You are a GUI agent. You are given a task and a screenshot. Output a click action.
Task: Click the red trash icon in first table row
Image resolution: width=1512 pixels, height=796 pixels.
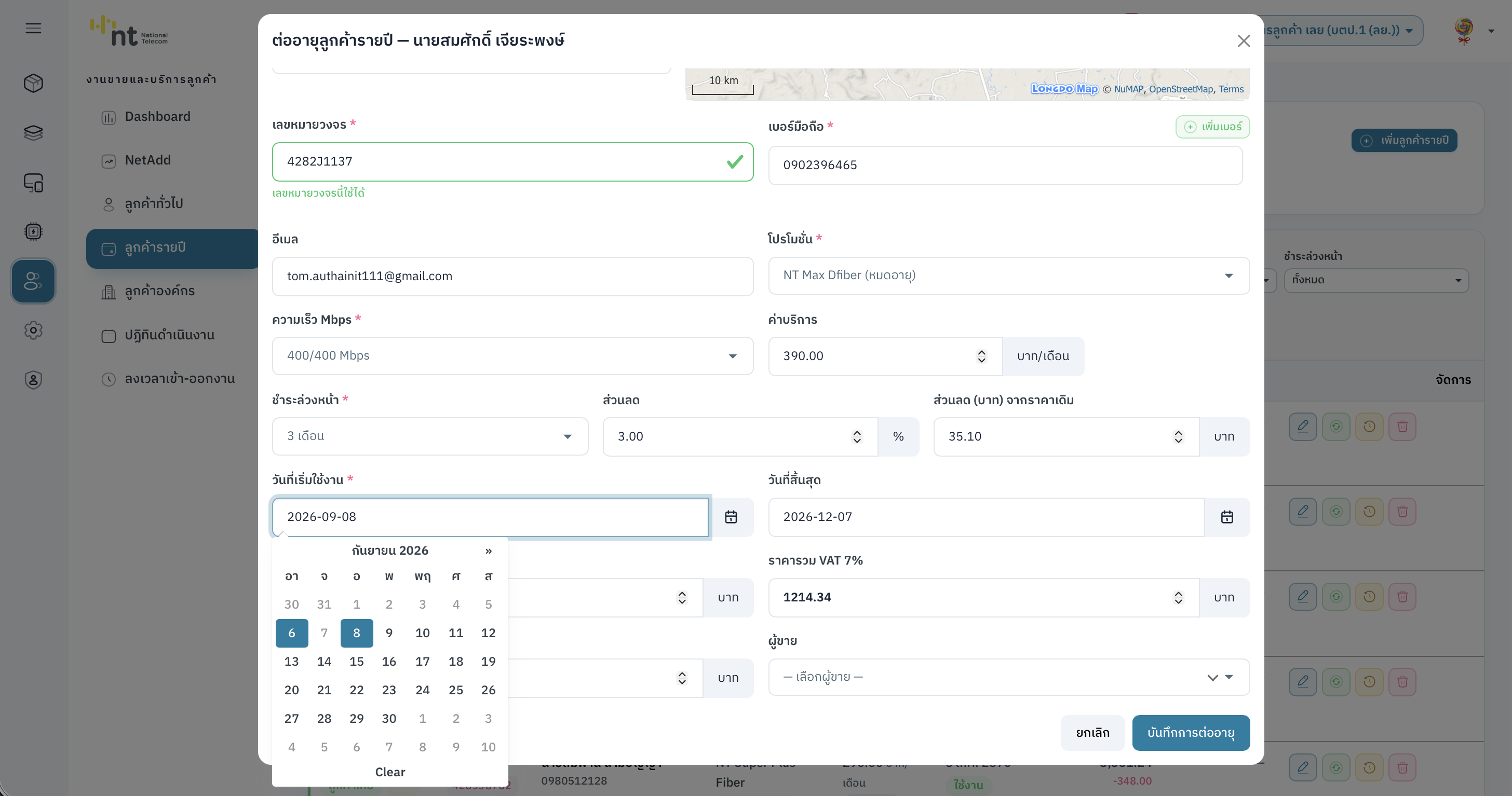tap(1402, 427)
